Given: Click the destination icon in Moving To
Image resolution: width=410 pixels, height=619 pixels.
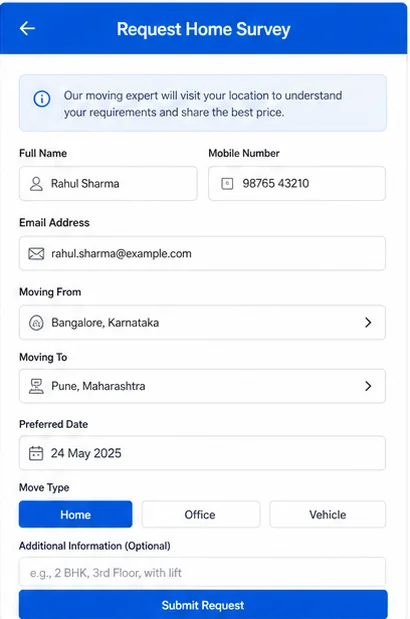Looking at the screenshot, I should pos(36,386).
